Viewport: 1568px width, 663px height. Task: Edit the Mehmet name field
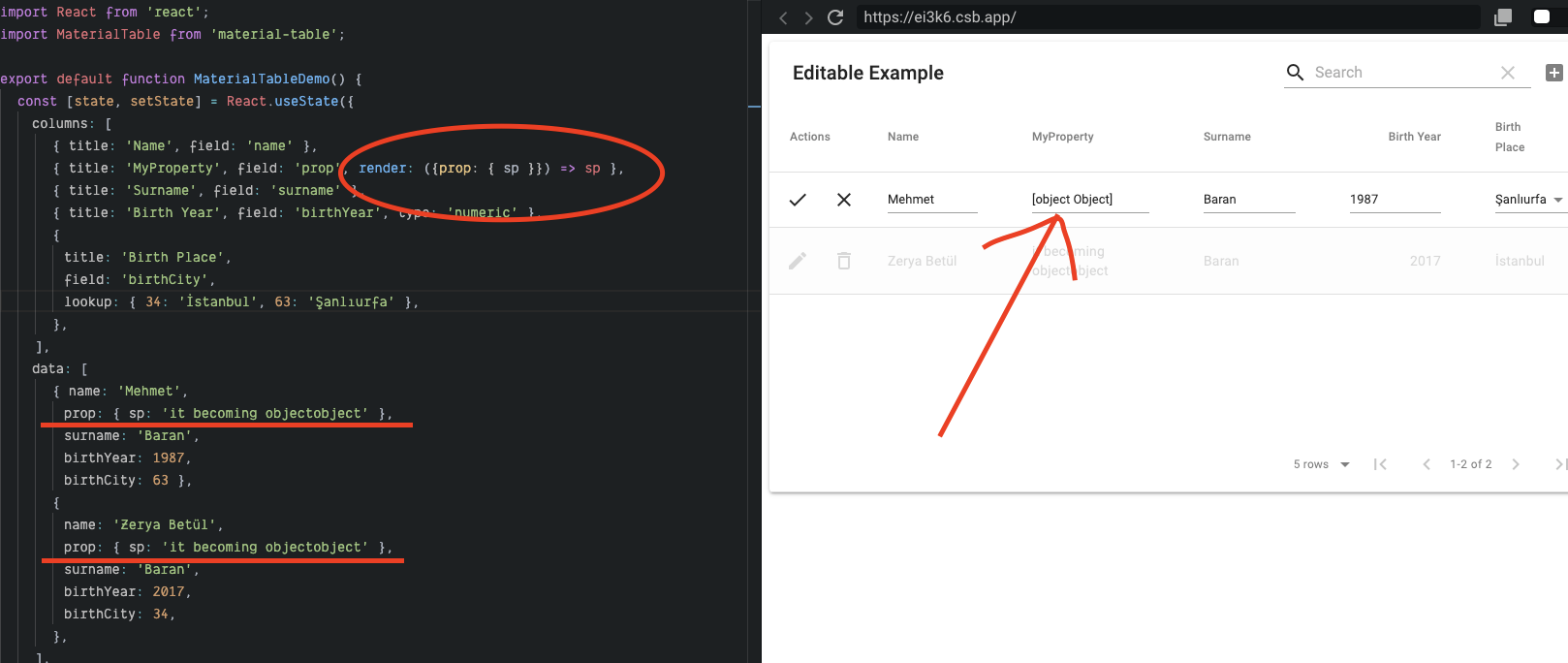tap(932, 200)
